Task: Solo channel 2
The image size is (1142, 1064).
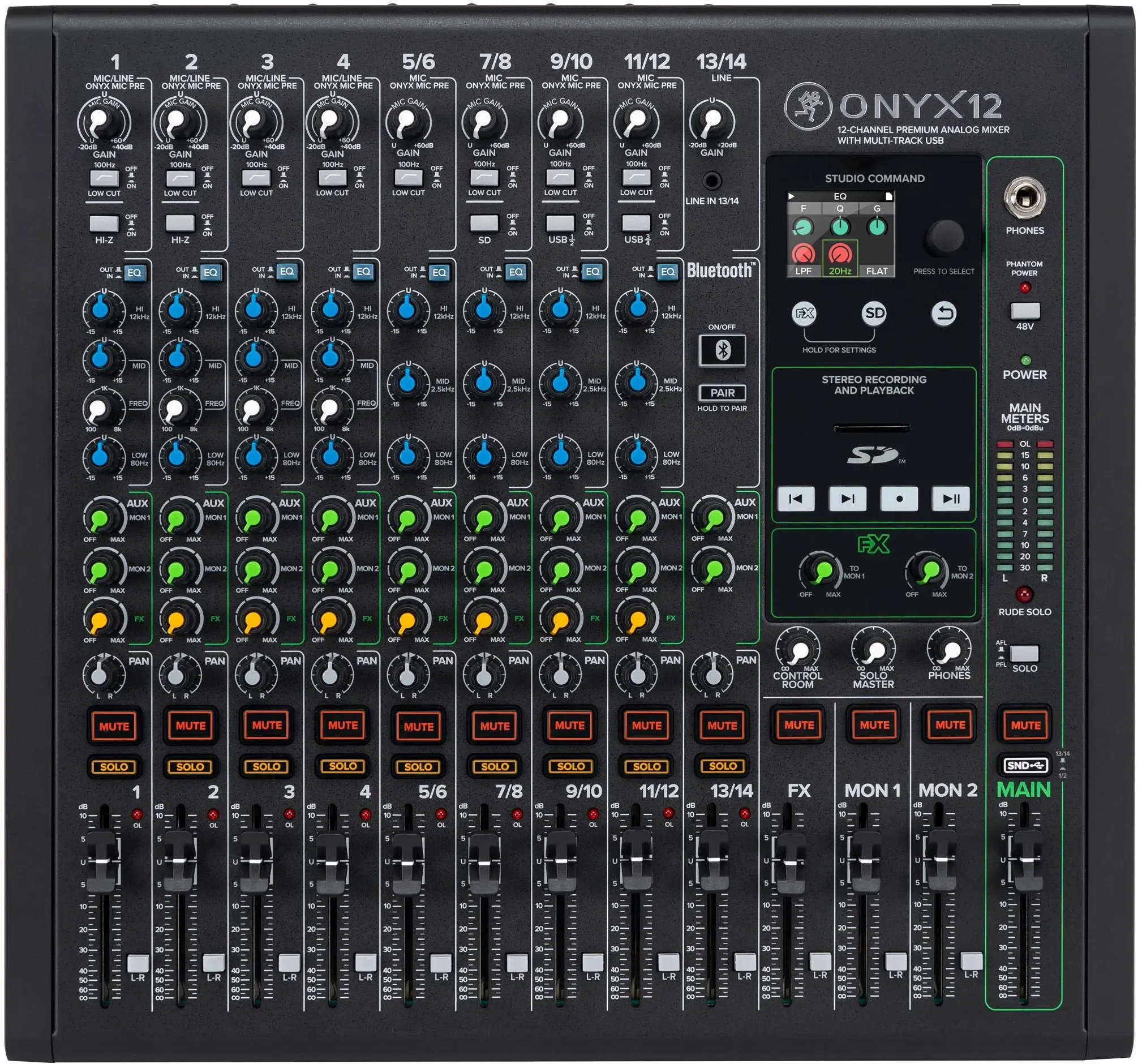Action: (x=190, y=766)
